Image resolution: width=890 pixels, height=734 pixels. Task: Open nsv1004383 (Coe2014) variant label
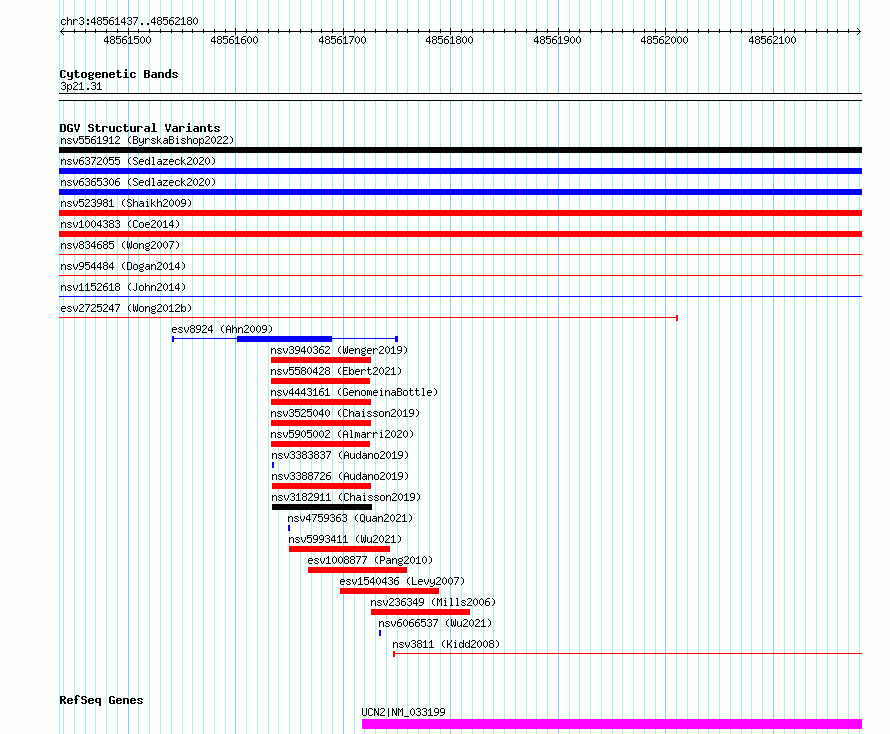(120, 224)
